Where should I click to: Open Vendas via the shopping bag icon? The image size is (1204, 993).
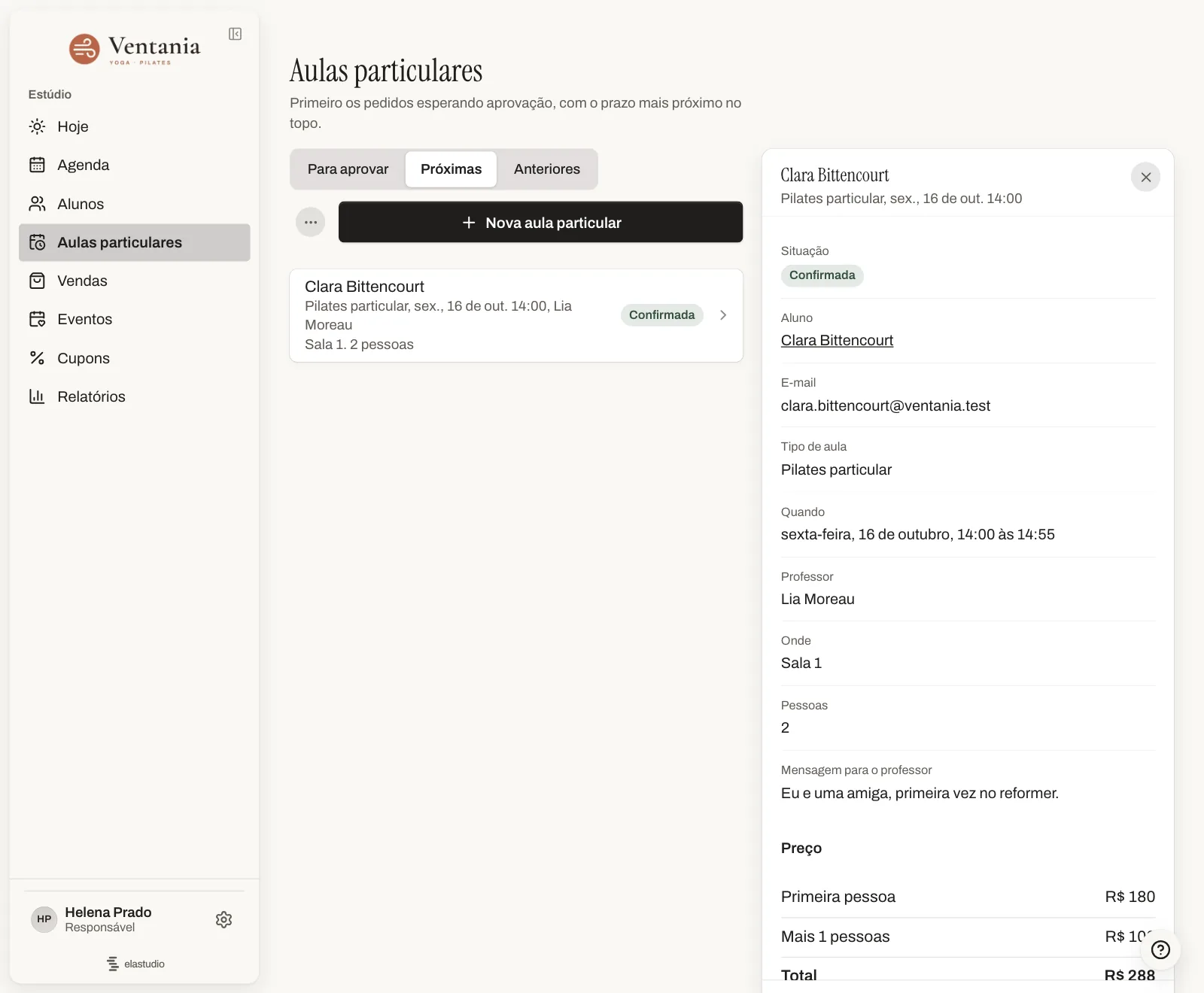point(37,281)
